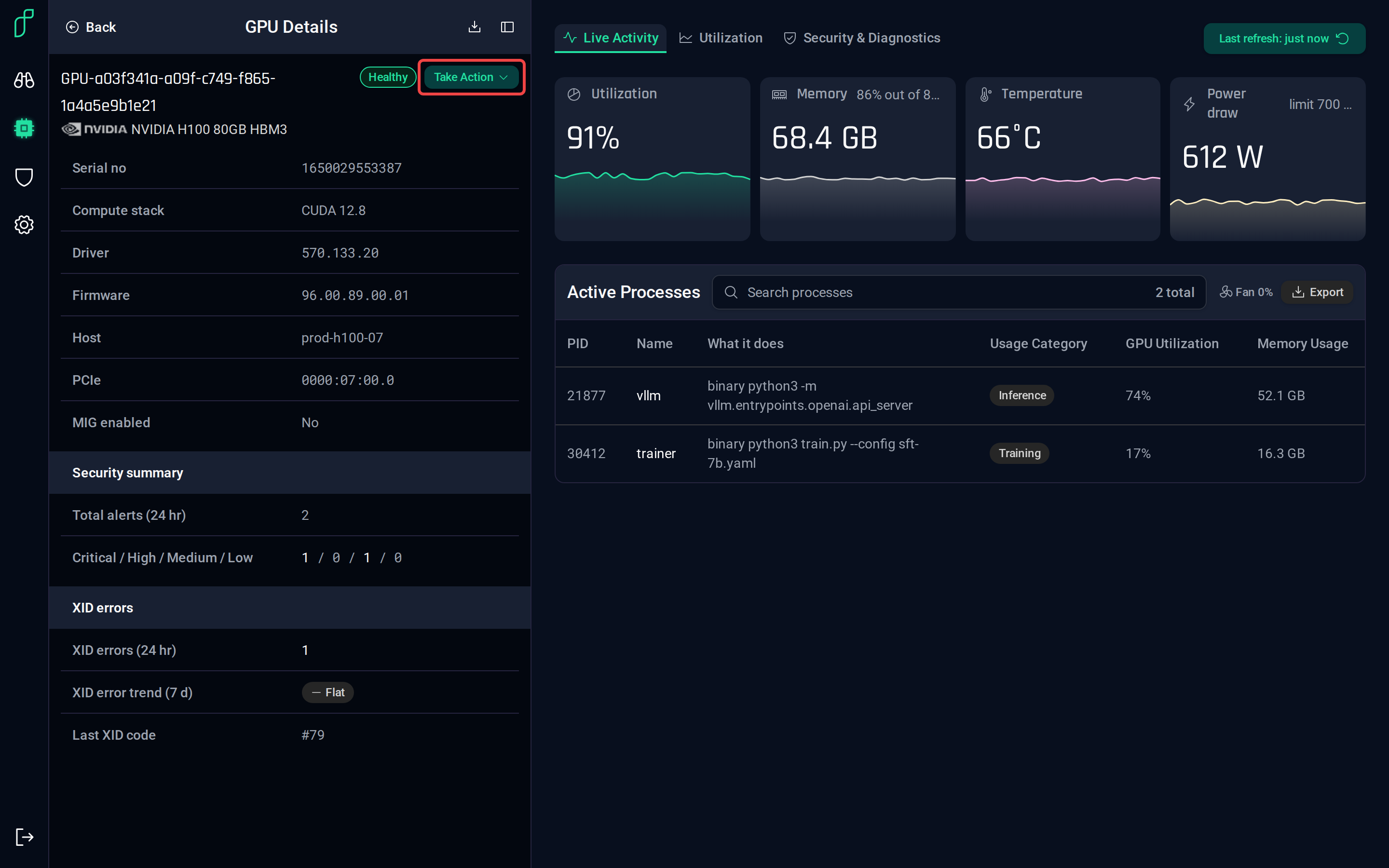Click the Fan 0% indicator
This screenshot has width=1389, height=868.
click(1245, 292)
